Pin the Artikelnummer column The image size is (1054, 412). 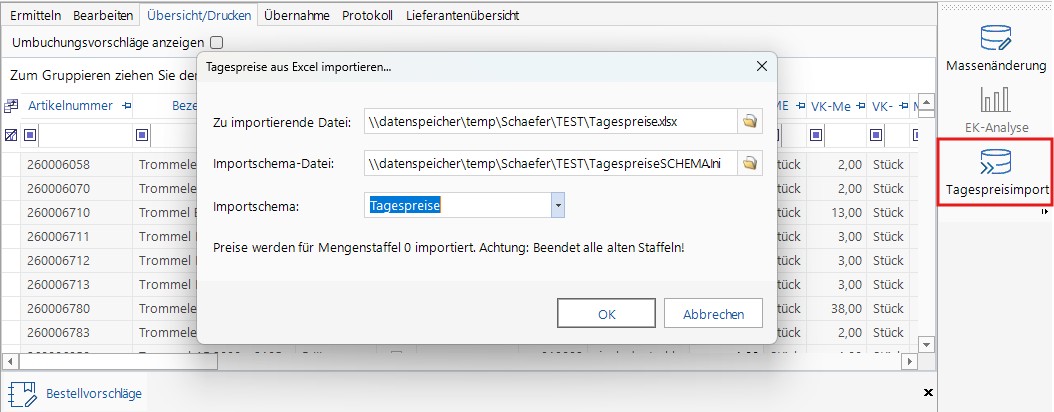(x=126, y=105)
